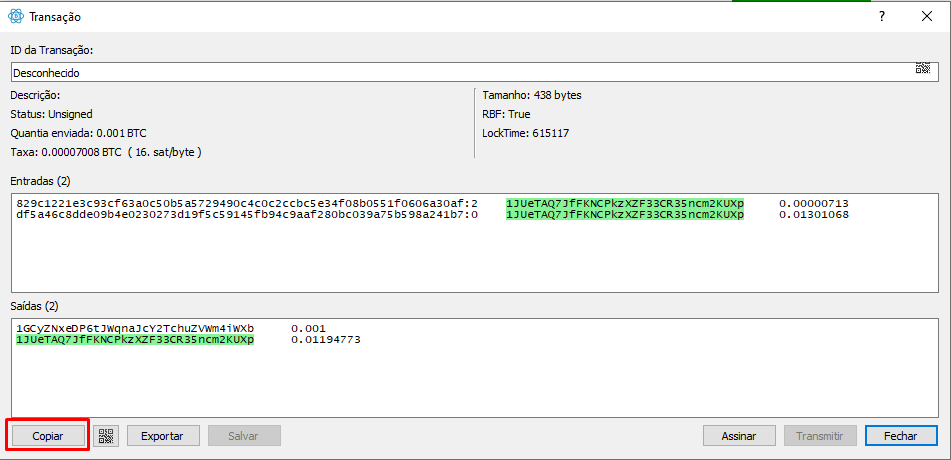Click the disabled Transmitir button

coord(820,436)
